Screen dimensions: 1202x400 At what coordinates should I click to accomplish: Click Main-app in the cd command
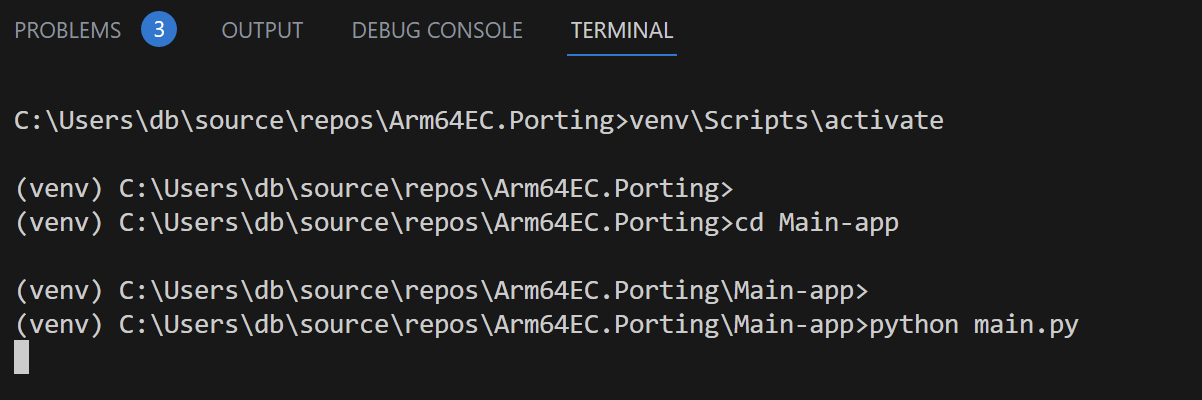pyautogui.click(x=839, y=223)
